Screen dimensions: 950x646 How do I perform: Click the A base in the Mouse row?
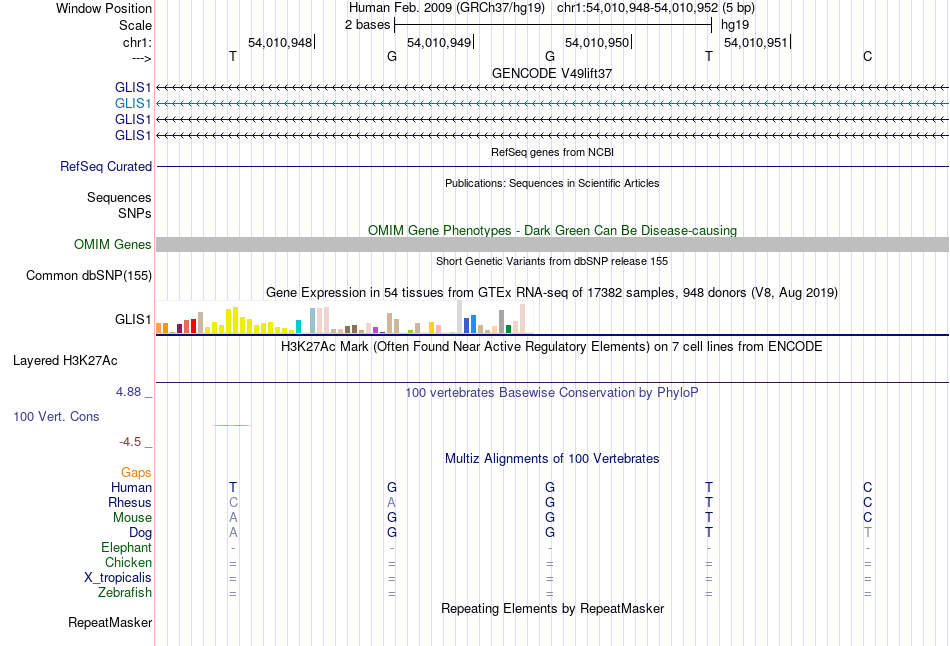233,518
